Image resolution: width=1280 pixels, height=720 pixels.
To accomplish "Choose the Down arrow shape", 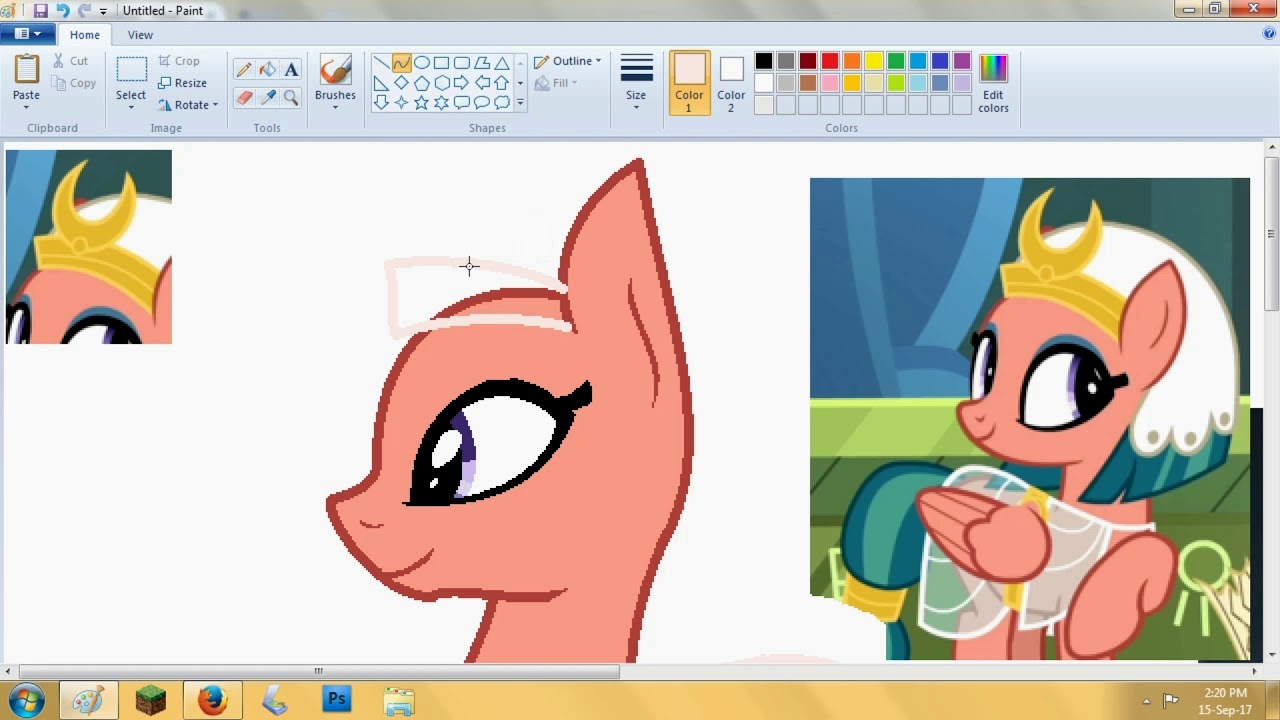I will point(381,102).
